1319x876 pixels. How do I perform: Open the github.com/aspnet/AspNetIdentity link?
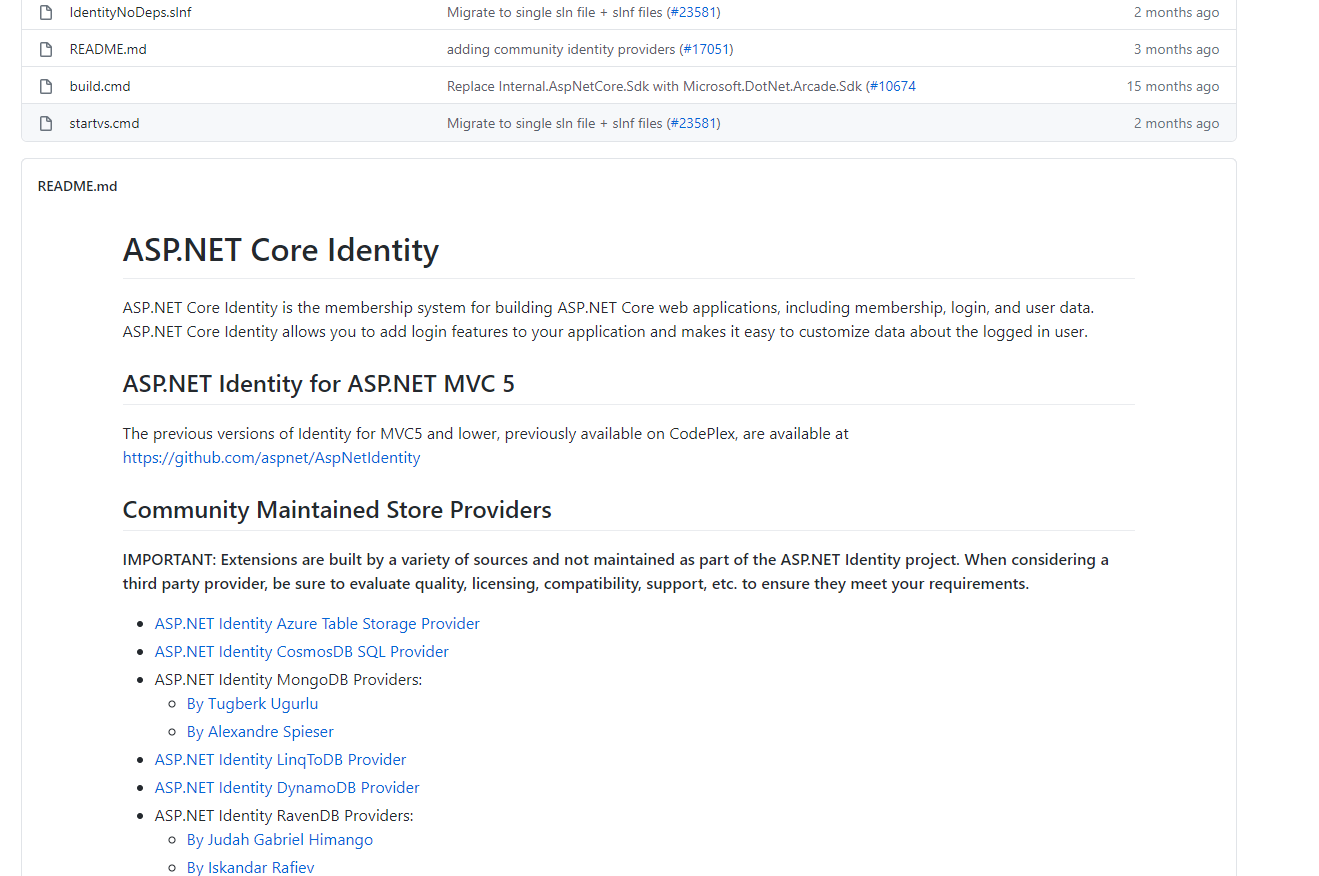(271, 458)
